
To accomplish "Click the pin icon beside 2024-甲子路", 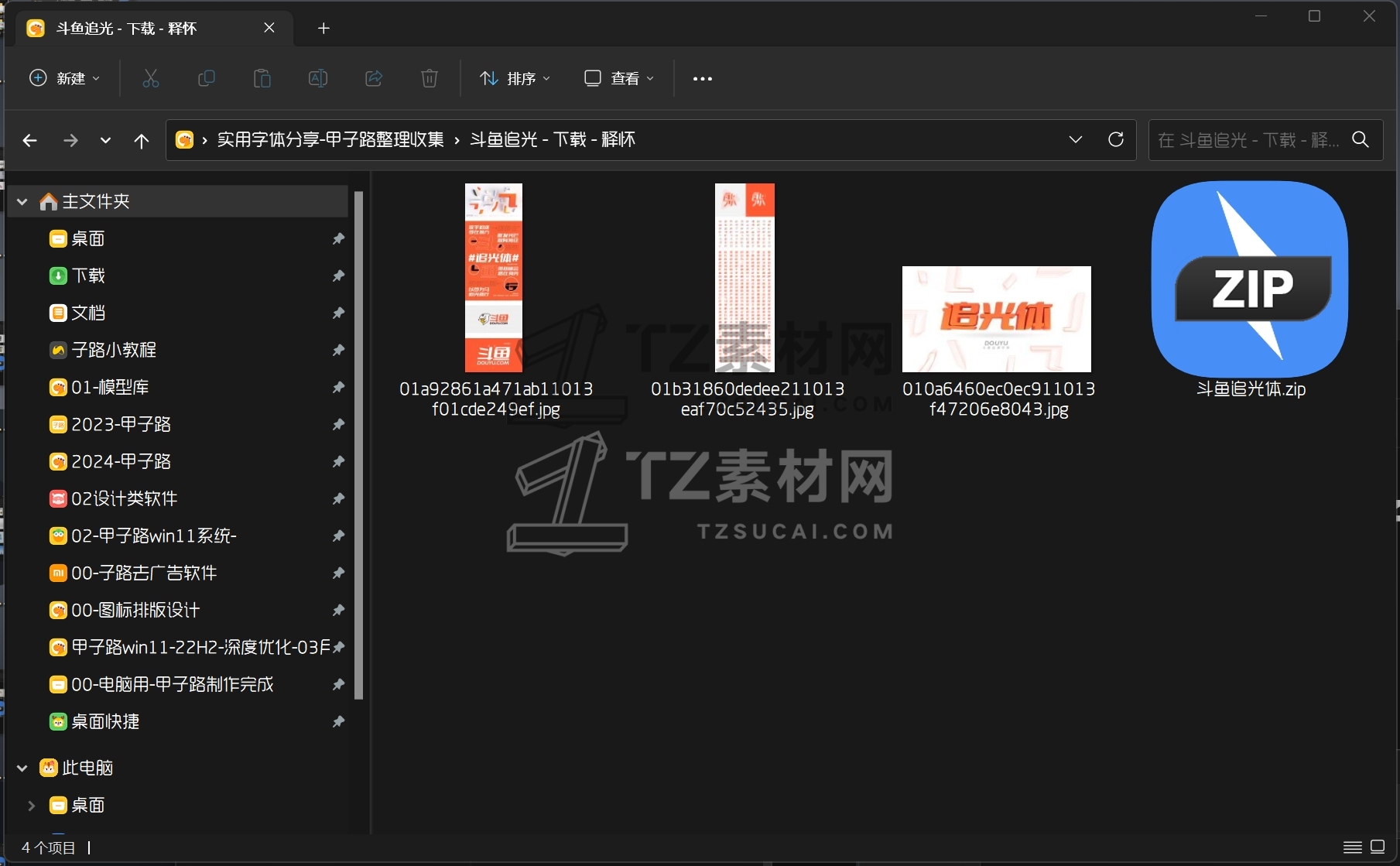I will coord(338,461).
